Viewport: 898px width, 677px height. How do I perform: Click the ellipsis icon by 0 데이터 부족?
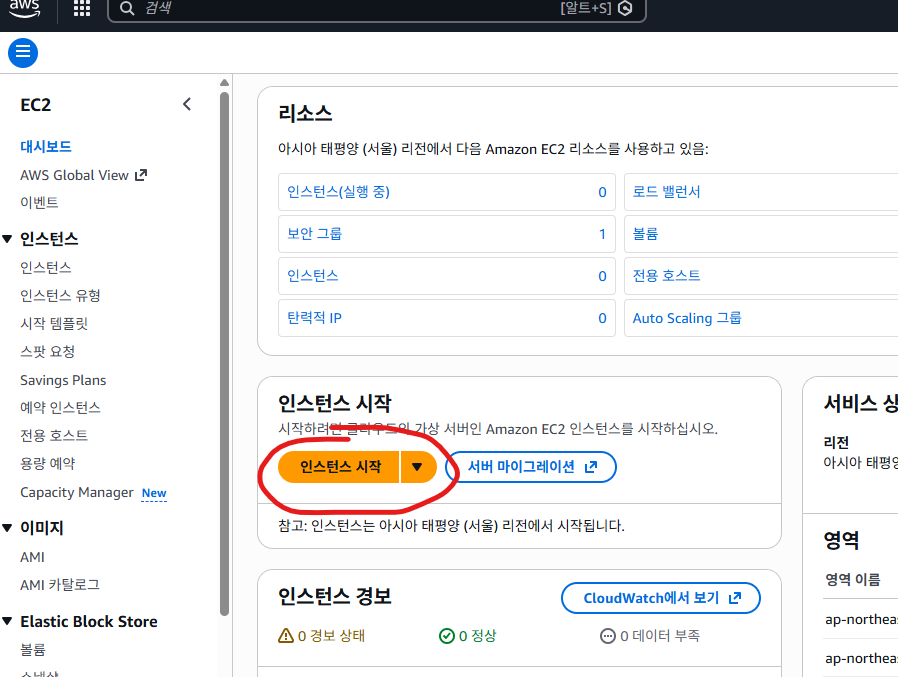pos(608,636)
